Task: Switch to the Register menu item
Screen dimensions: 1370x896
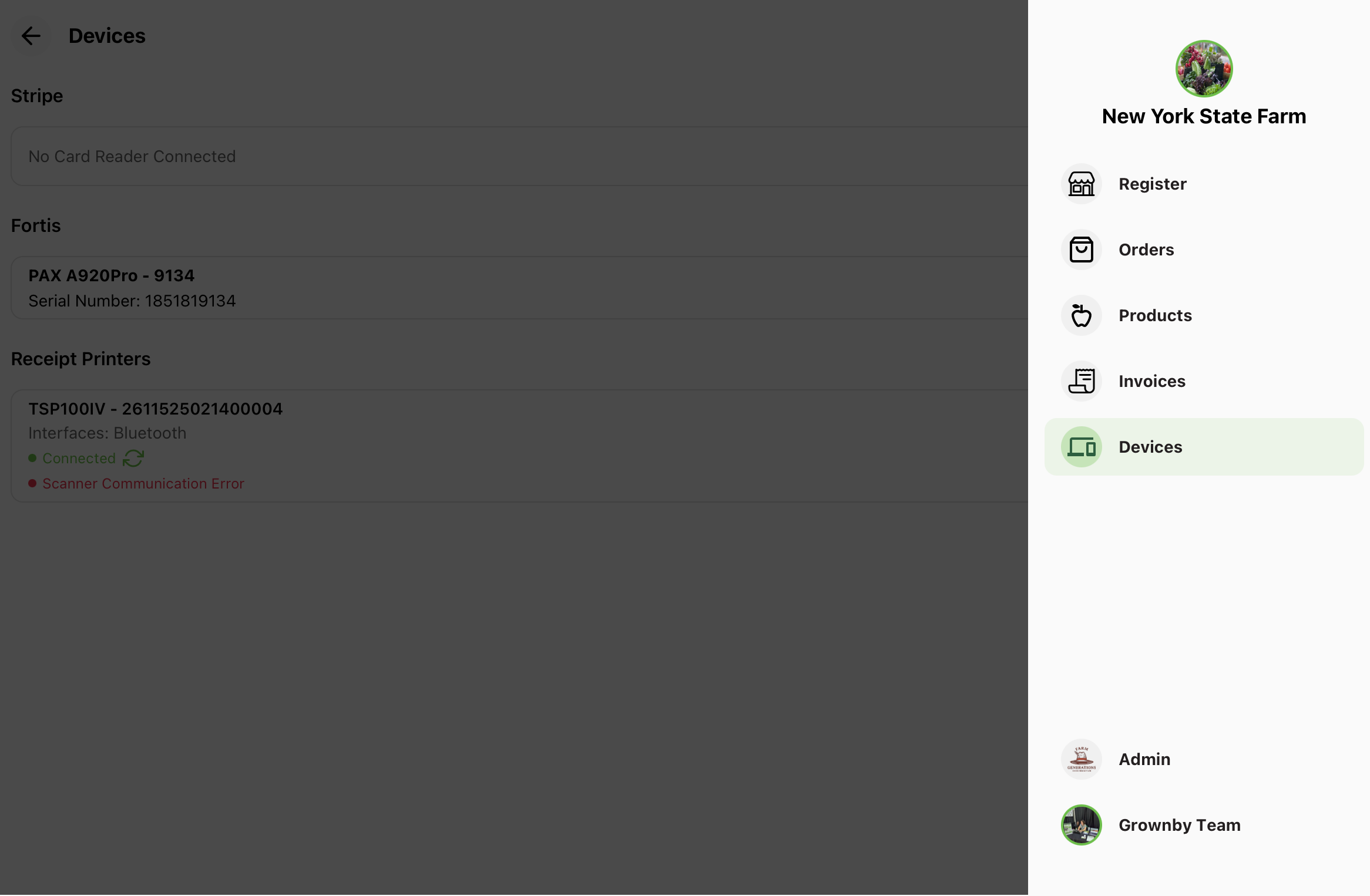Action: [x=1204, y=184]
